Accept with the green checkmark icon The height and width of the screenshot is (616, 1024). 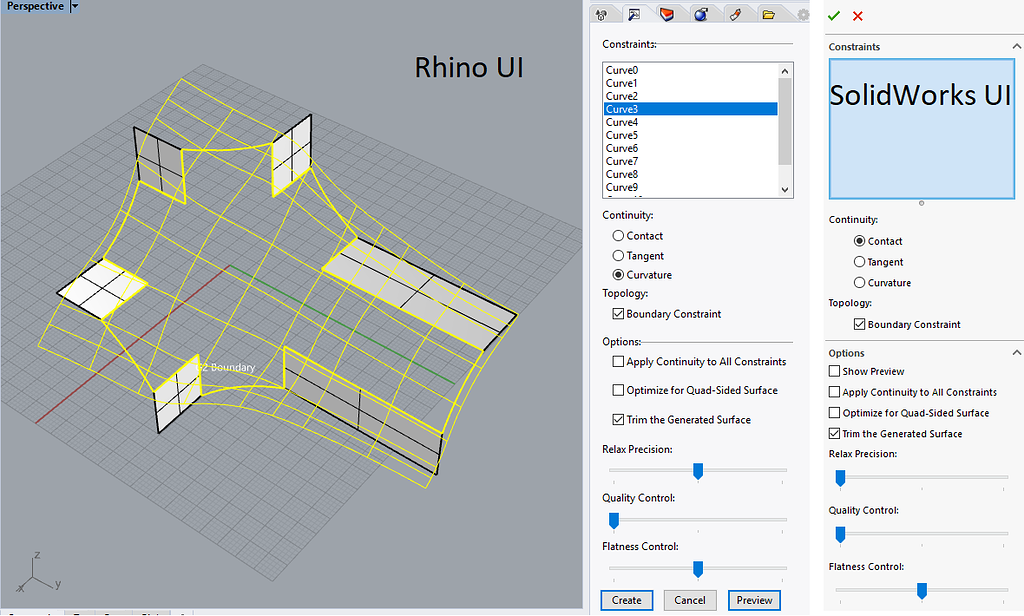click(x=834, y=16)
